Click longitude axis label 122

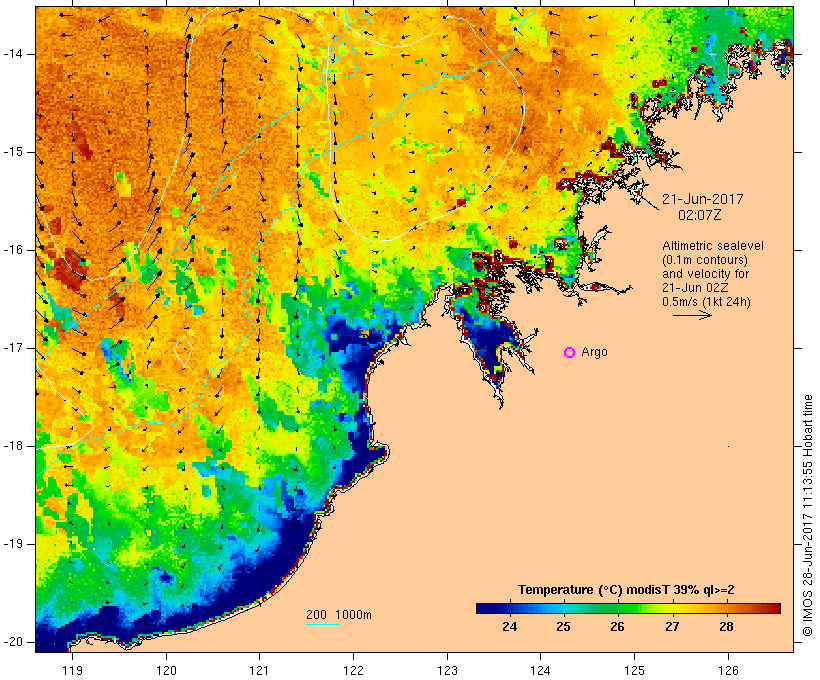[x=354, y=671]
